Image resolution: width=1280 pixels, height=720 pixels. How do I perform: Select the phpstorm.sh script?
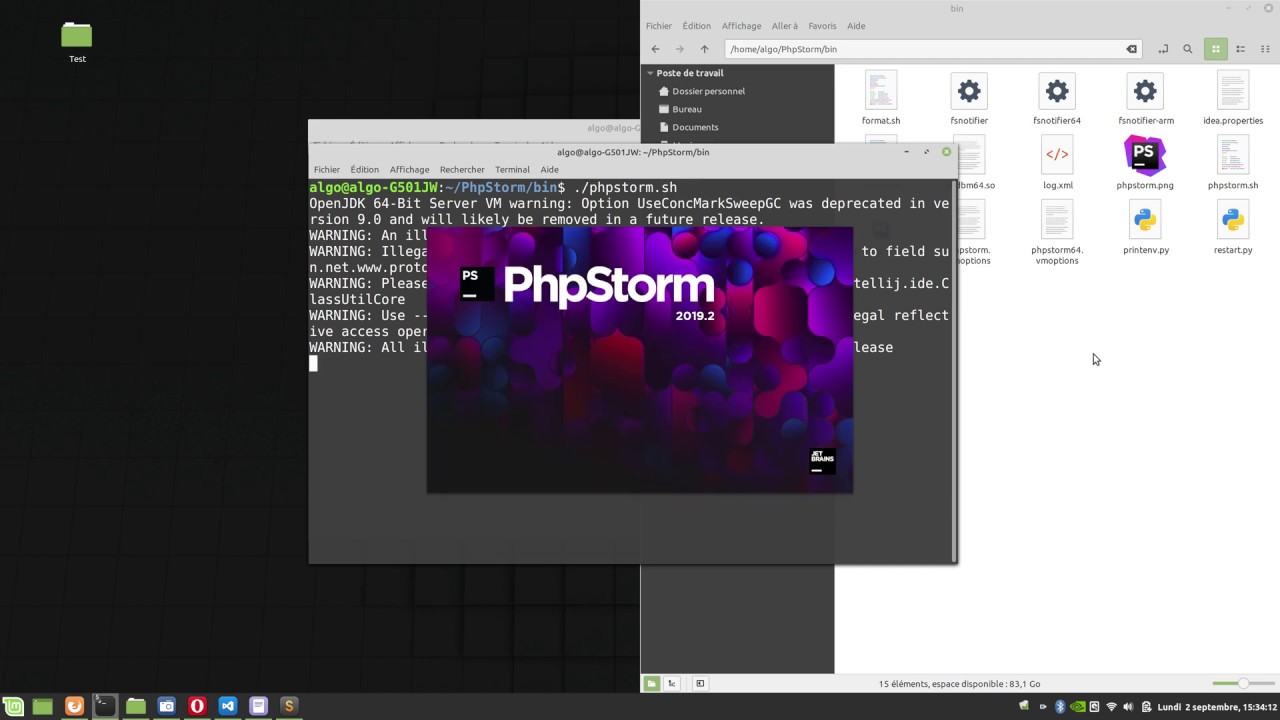click(1233, 164)
